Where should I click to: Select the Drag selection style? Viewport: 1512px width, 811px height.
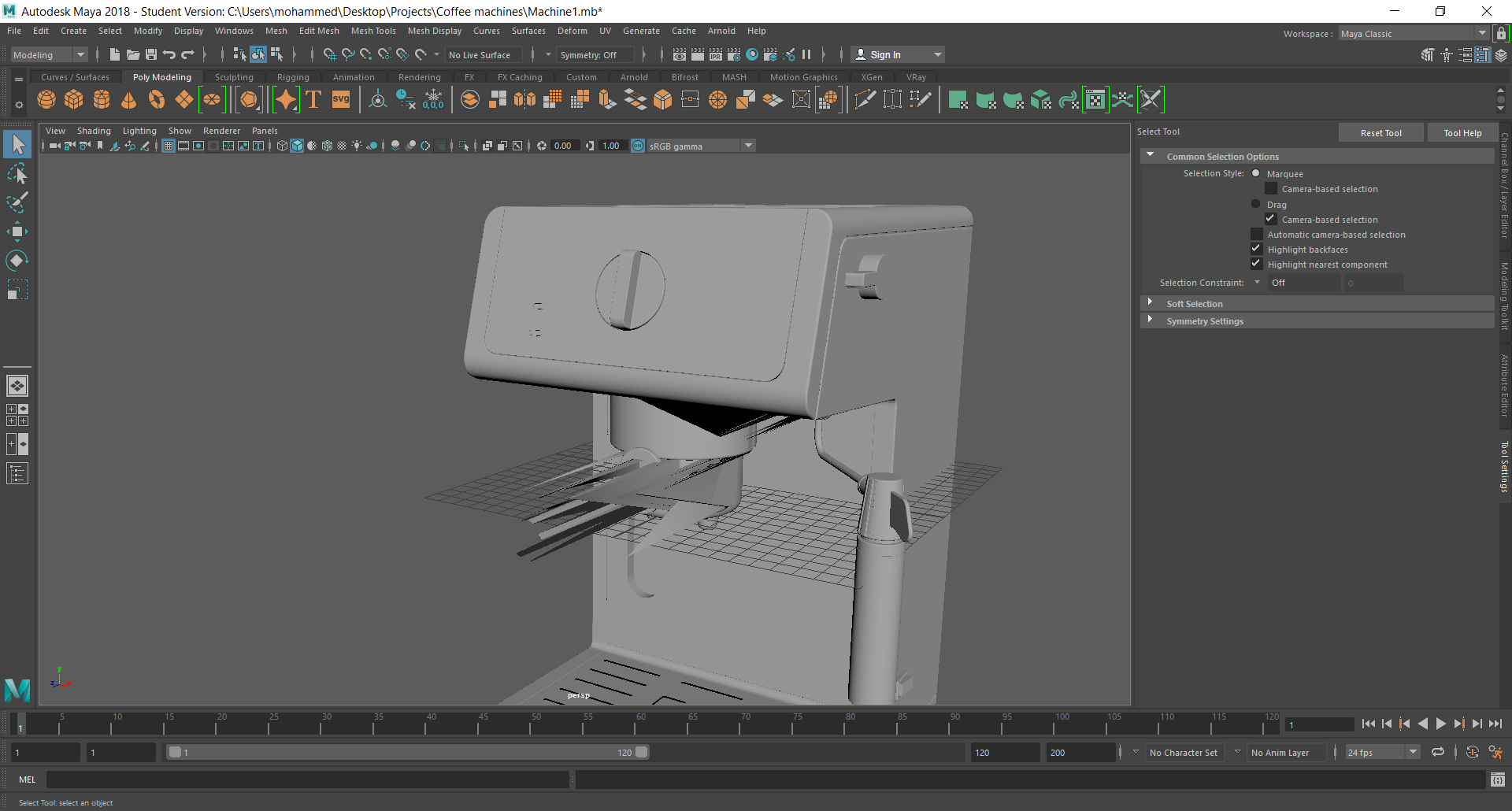(1256, 204)
